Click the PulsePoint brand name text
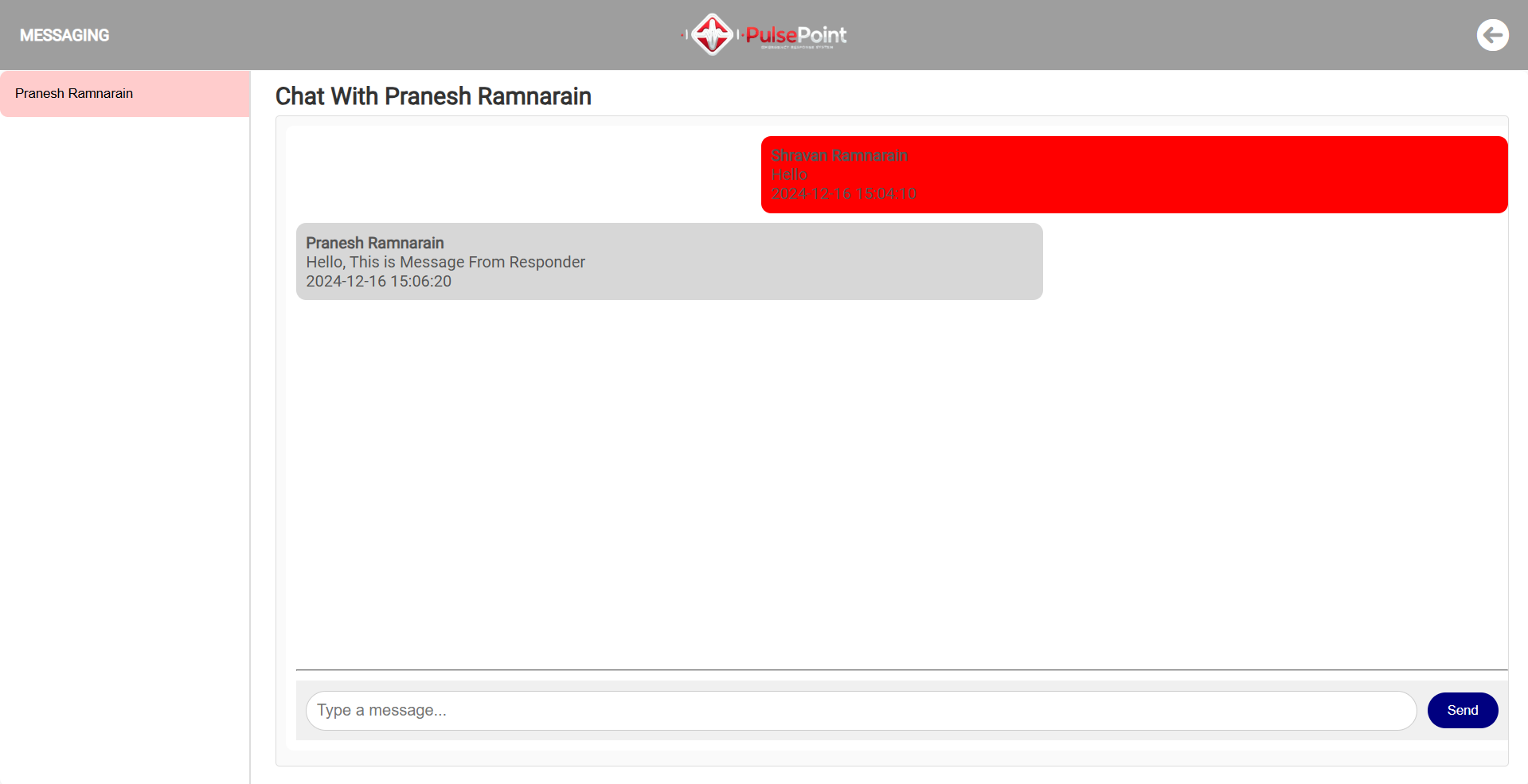Screen dimensions: 1528x784 [x=795, y=35]
